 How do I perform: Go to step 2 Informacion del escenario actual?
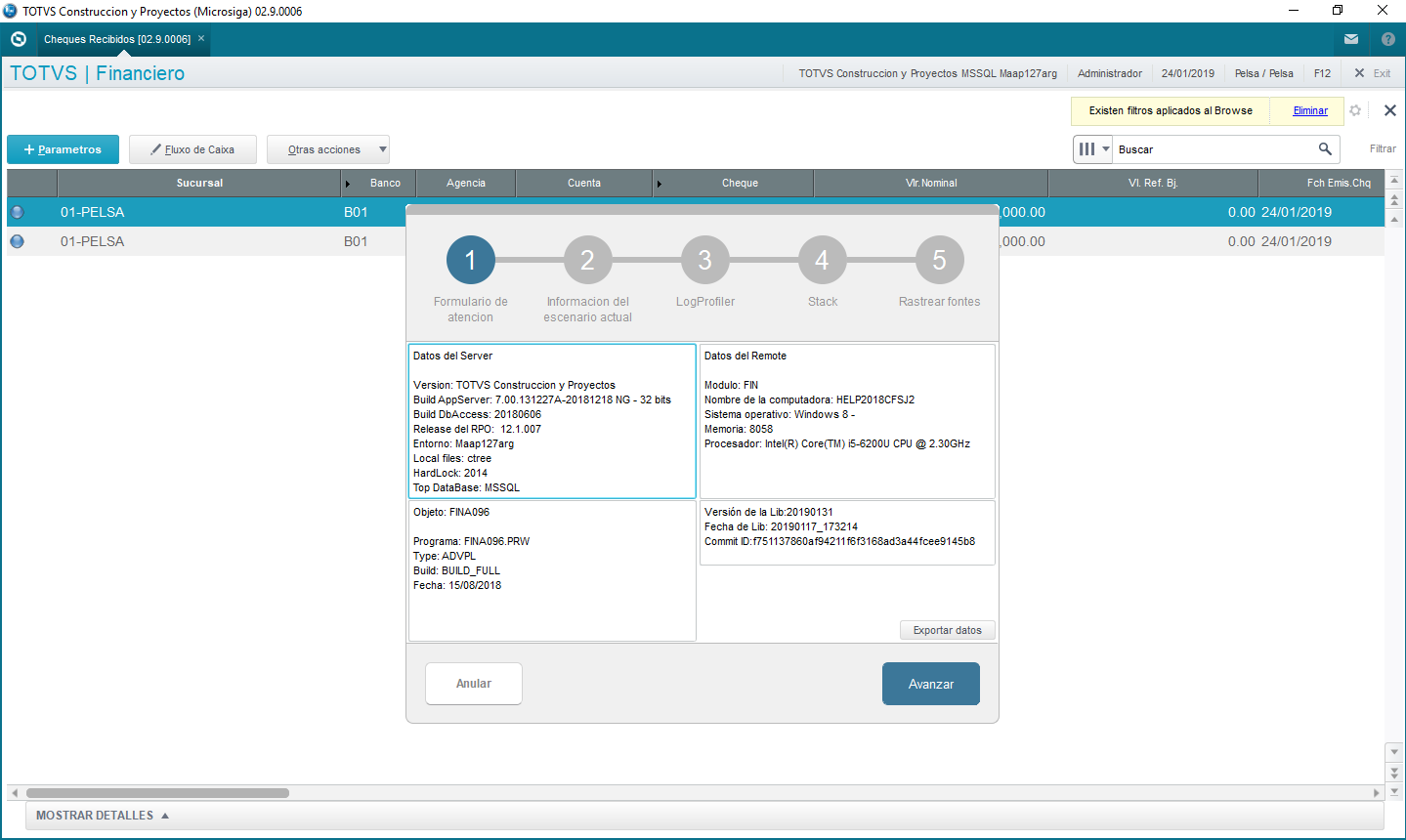coord(587,260)
